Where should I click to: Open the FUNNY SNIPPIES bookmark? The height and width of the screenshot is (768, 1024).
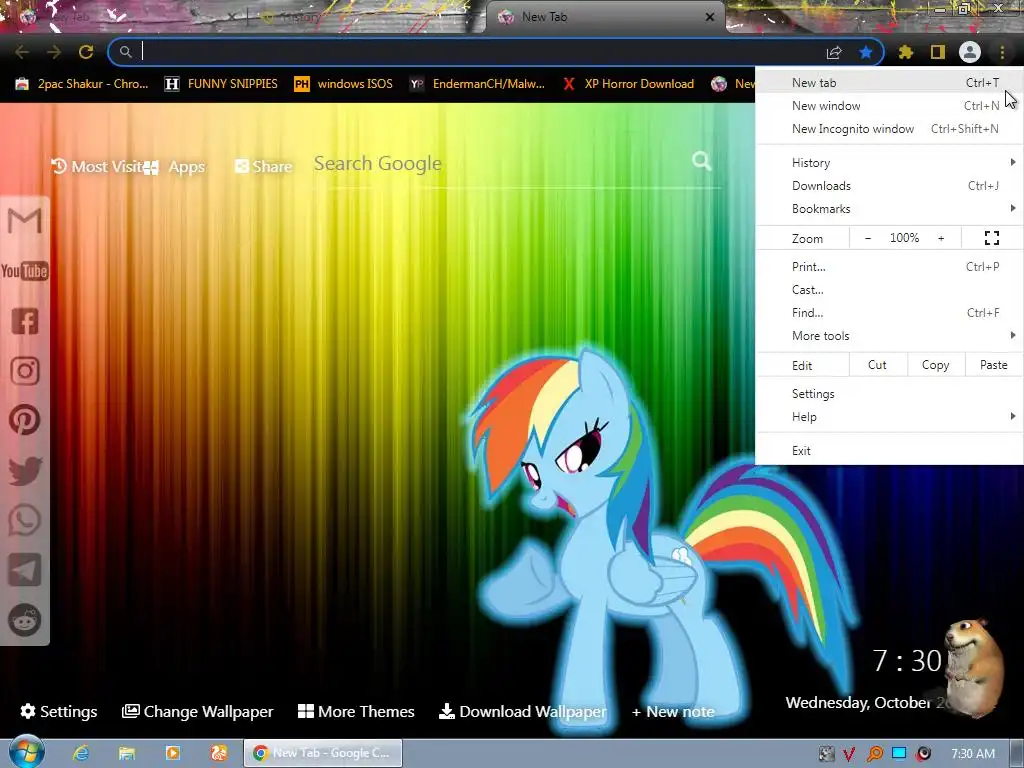coord(221,84)
